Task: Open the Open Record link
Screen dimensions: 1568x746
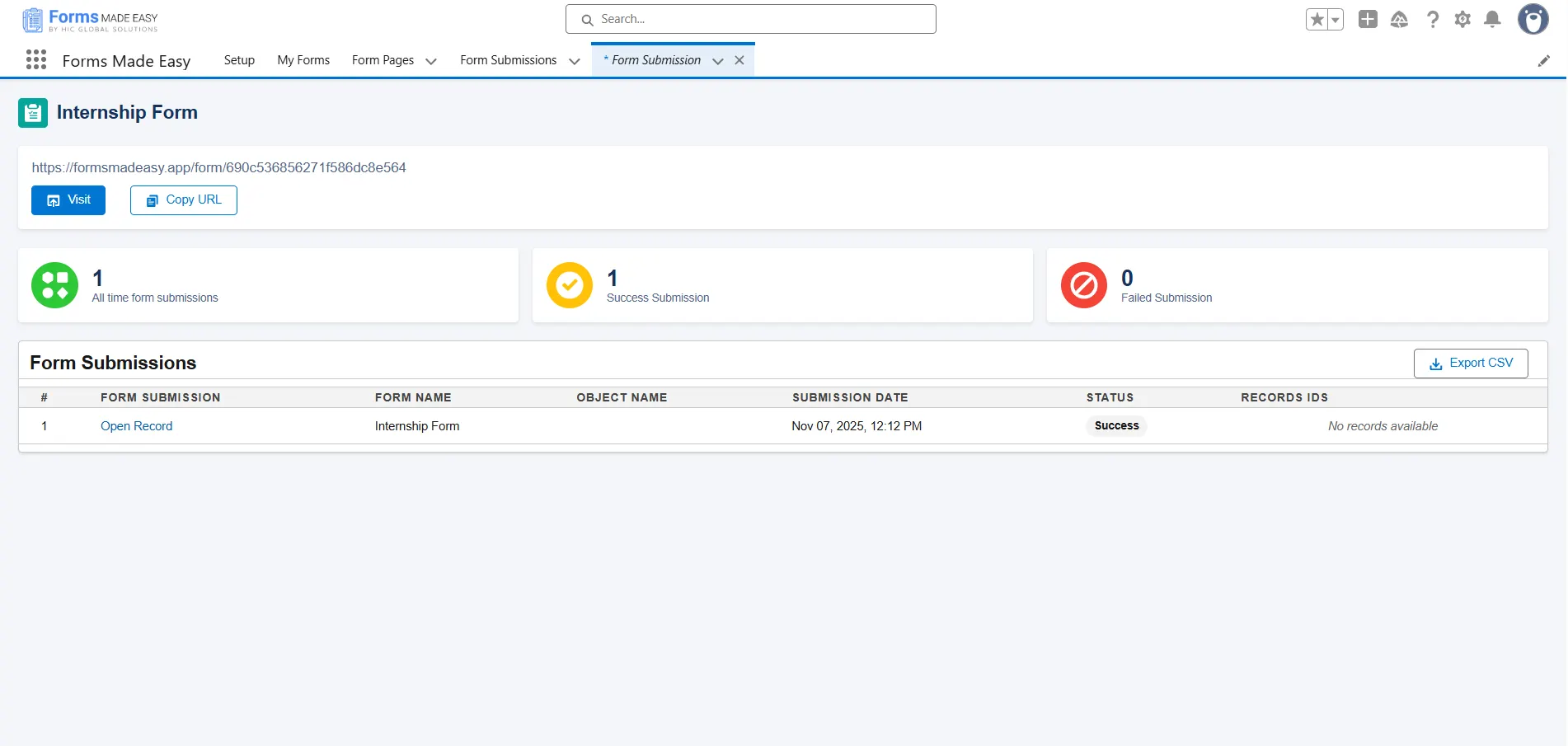Action: (x=136, y=426)
